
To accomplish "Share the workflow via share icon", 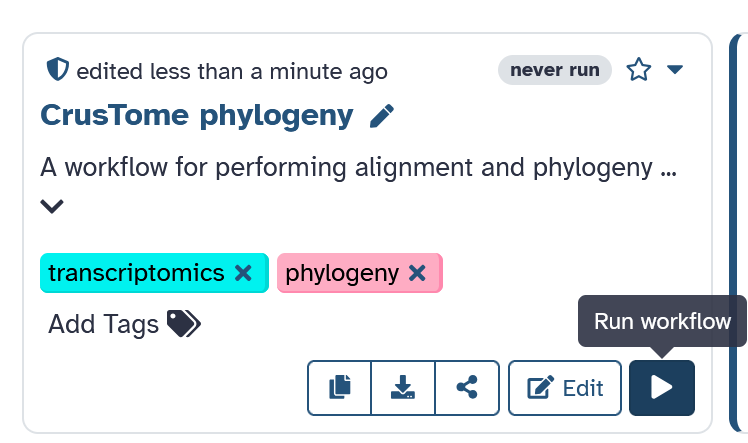I will point(466,387).
